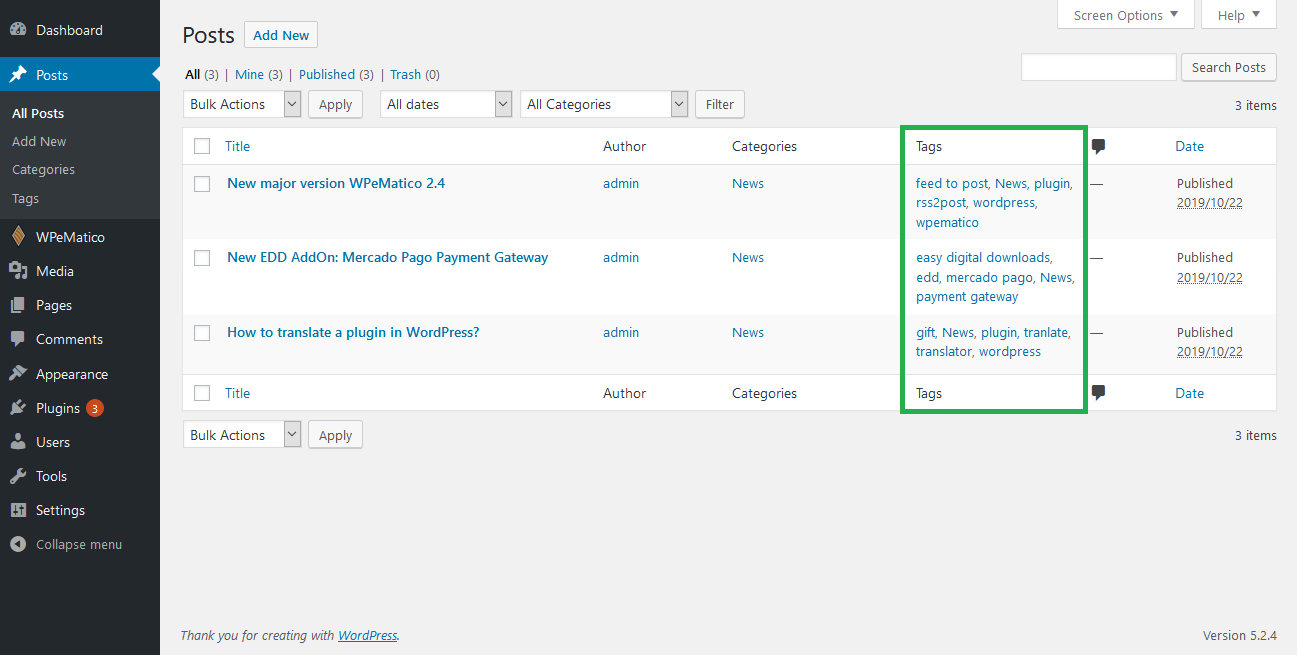Click the search posts text field
Viewport: 1297px width, 655px height.
coord(1098,68)
